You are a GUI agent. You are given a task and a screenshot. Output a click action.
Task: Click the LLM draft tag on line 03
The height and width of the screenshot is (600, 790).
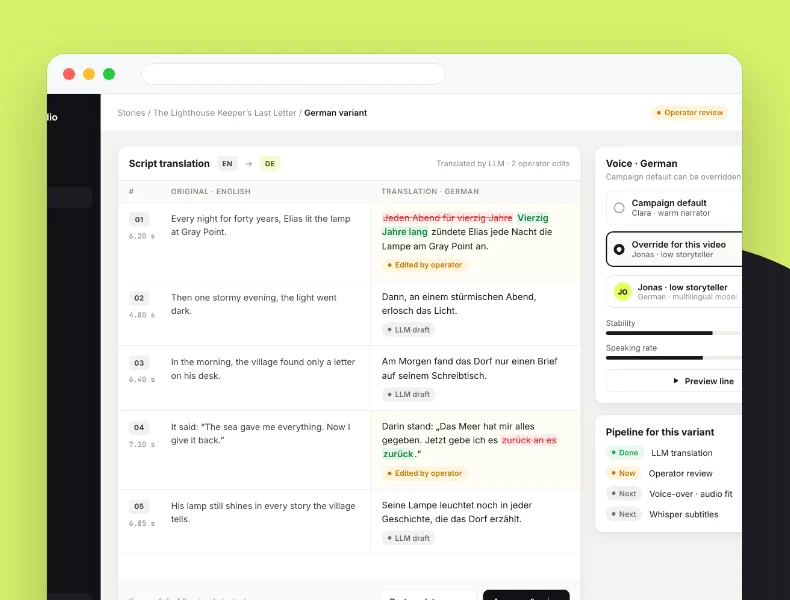pyautogui.click(x=408, y=394)
